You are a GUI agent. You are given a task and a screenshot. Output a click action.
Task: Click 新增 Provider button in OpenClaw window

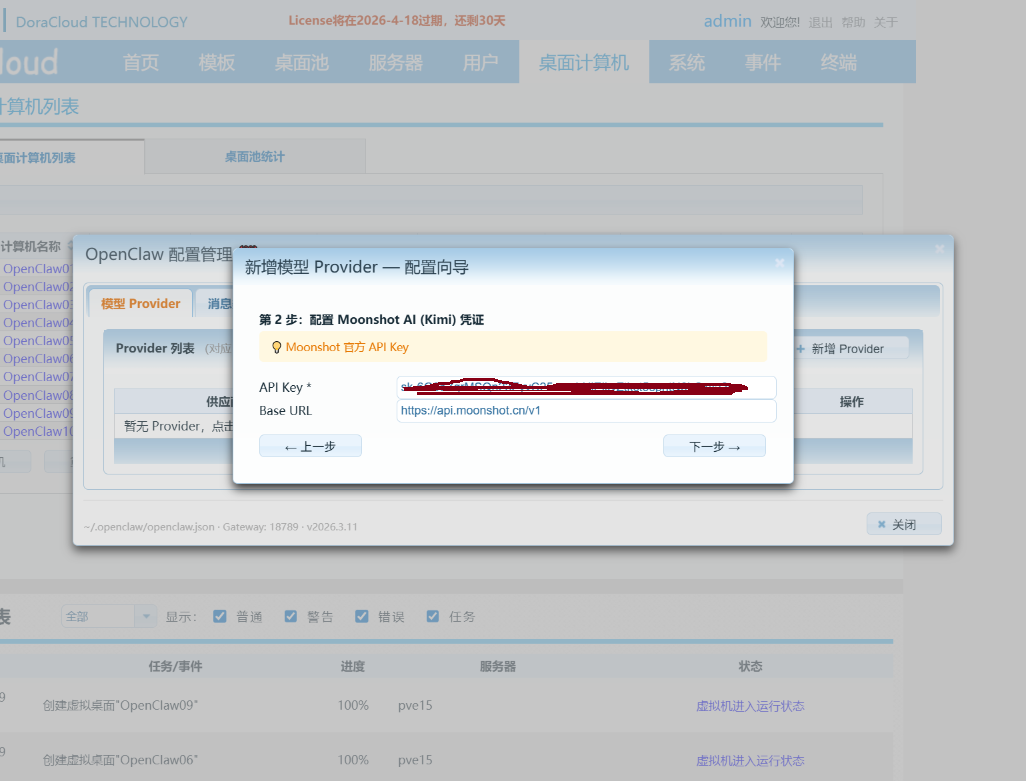pyautogui.click(x=851, y=349)
